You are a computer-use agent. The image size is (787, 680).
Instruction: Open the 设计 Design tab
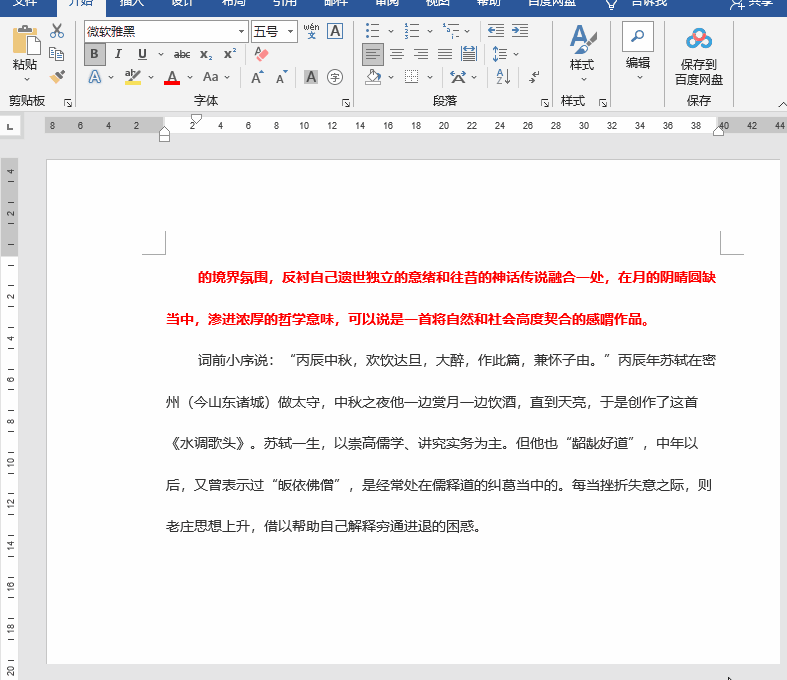182,4
